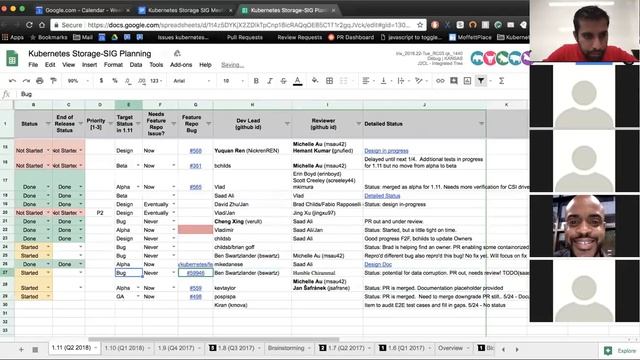
Task: Open the Edit menu
Action: pos(50,64)
